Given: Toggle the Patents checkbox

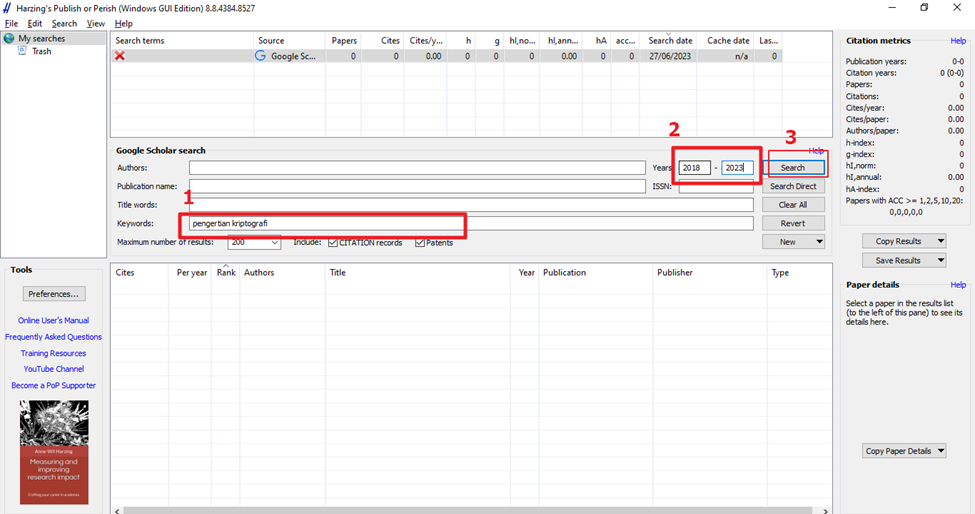Looking at the screenshot, I should pos(420,242).
